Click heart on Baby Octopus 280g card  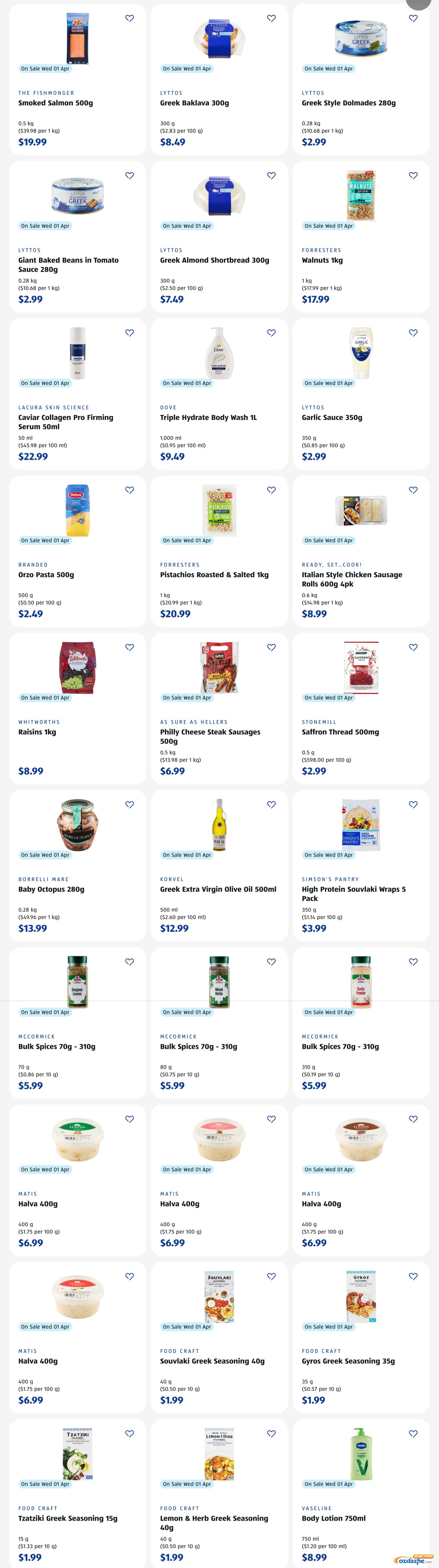point(130,805)
